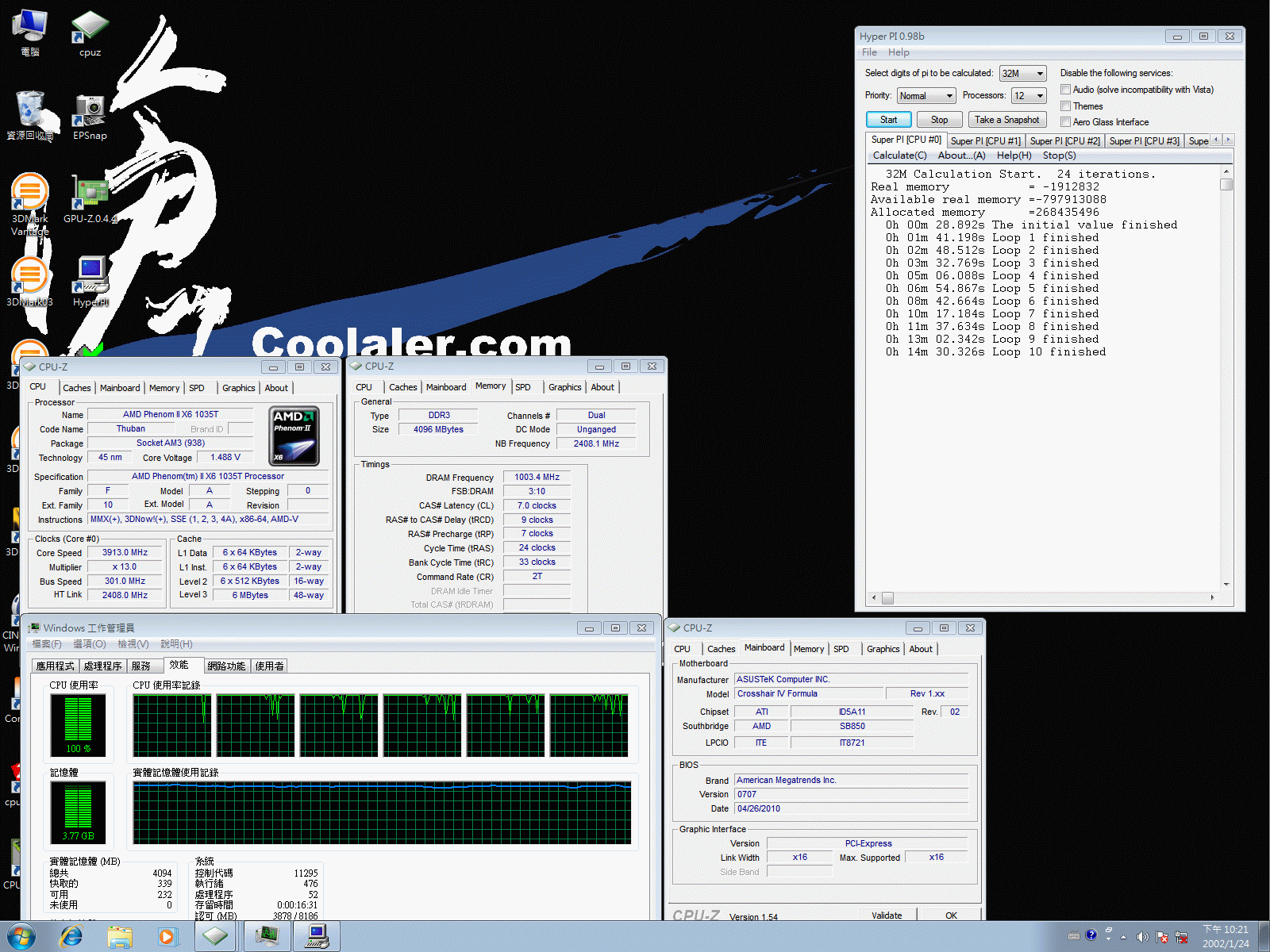The width and height of the screenshot is (1270, 952).
Task: Click DRAM Frequency 1003.4 MHz field
Action: coord(537,478)
